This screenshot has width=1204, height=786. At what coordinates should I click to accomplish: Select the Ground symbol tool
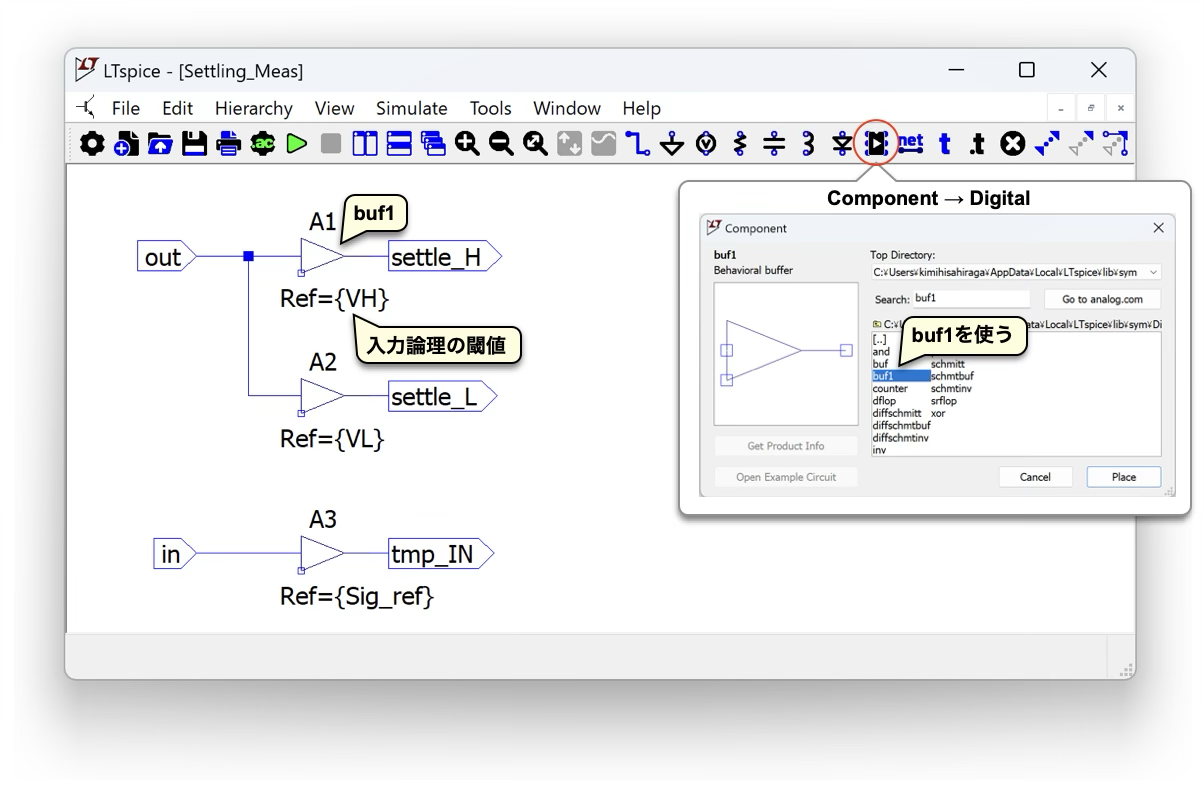click(x=672, y=144)
